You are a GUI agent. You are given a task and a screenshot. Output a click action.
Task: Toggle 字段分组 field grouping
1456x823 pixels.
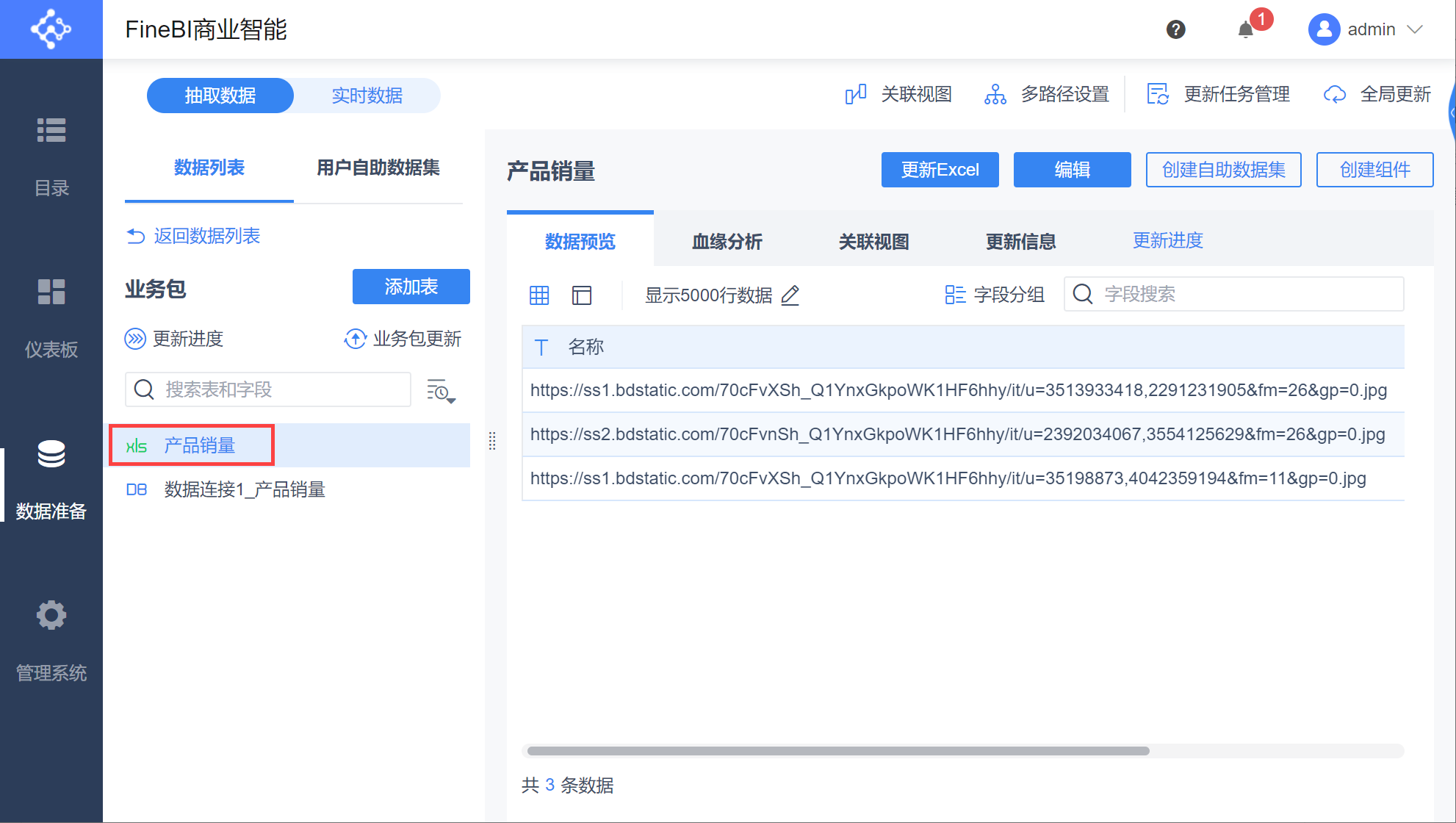pos(995,295)
